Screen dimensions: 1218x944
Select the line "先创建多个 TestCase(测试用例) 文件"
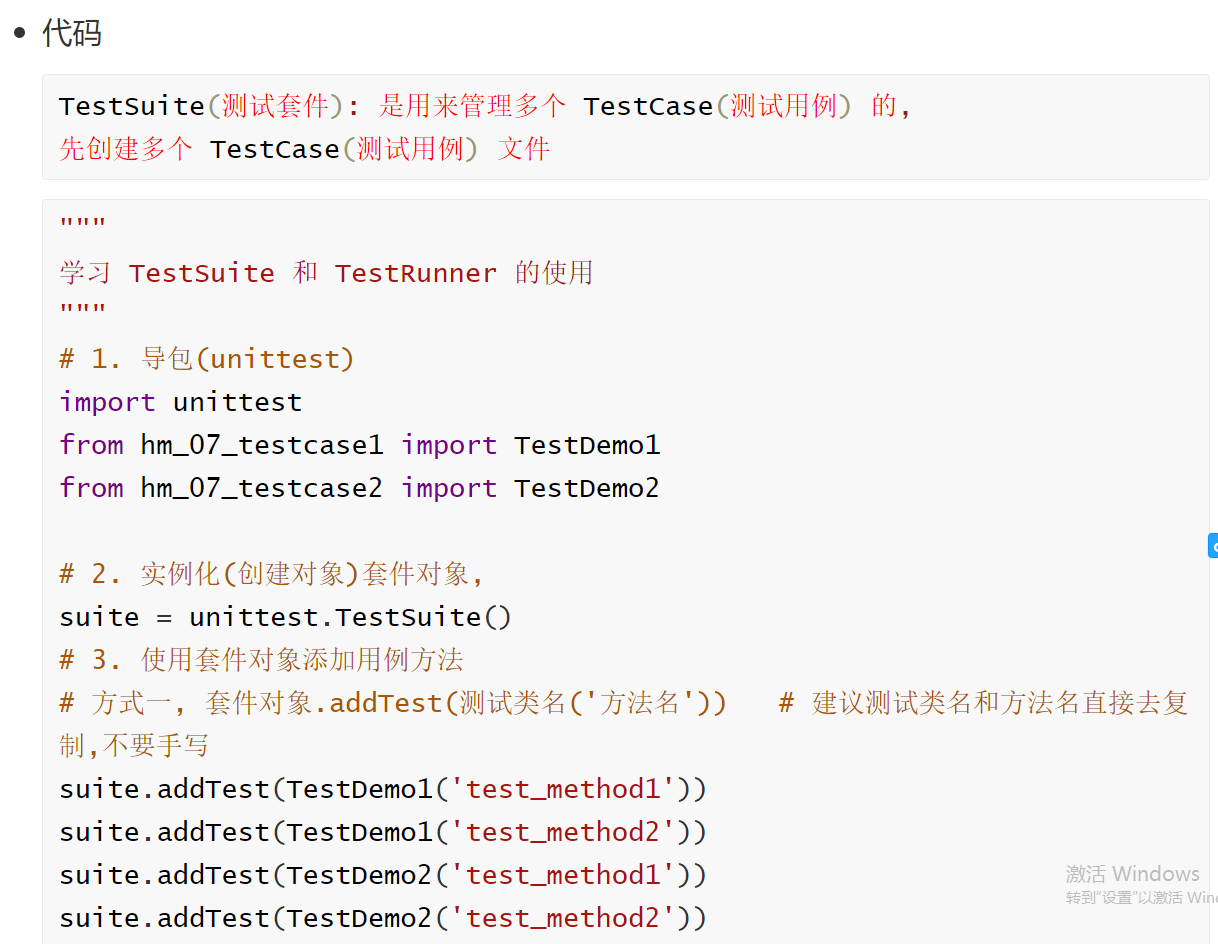point(305,150)
